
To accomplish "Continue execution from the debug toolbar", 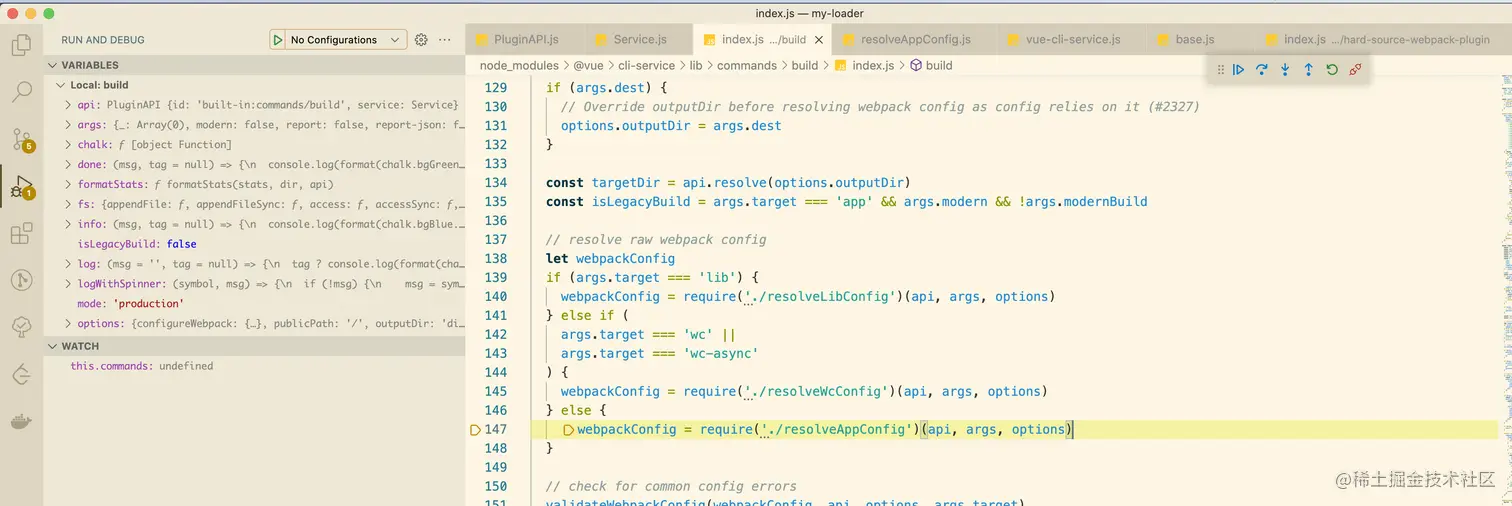I will 1238,70.
